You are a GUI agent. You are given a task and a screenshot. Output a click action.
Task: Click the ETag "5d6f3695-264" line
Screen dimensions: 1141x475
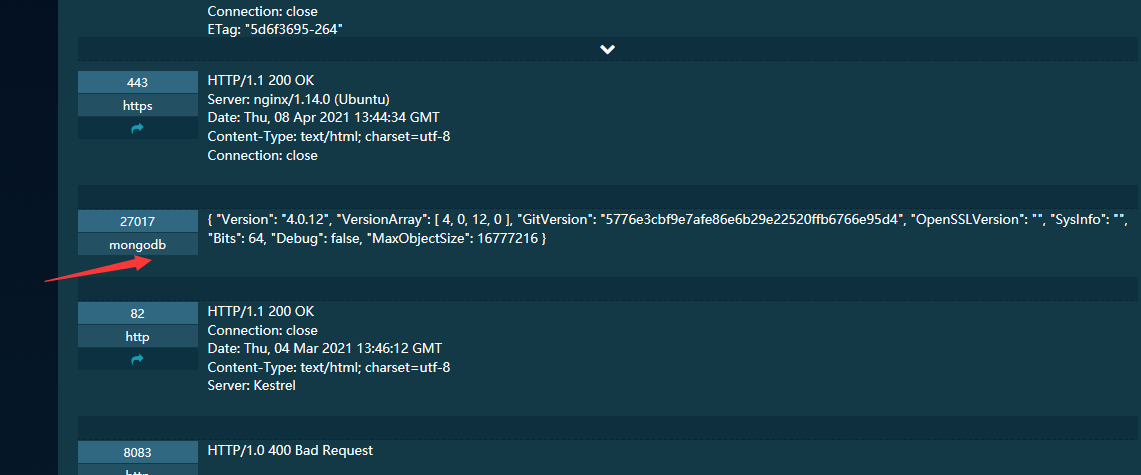tap(275, 30)
